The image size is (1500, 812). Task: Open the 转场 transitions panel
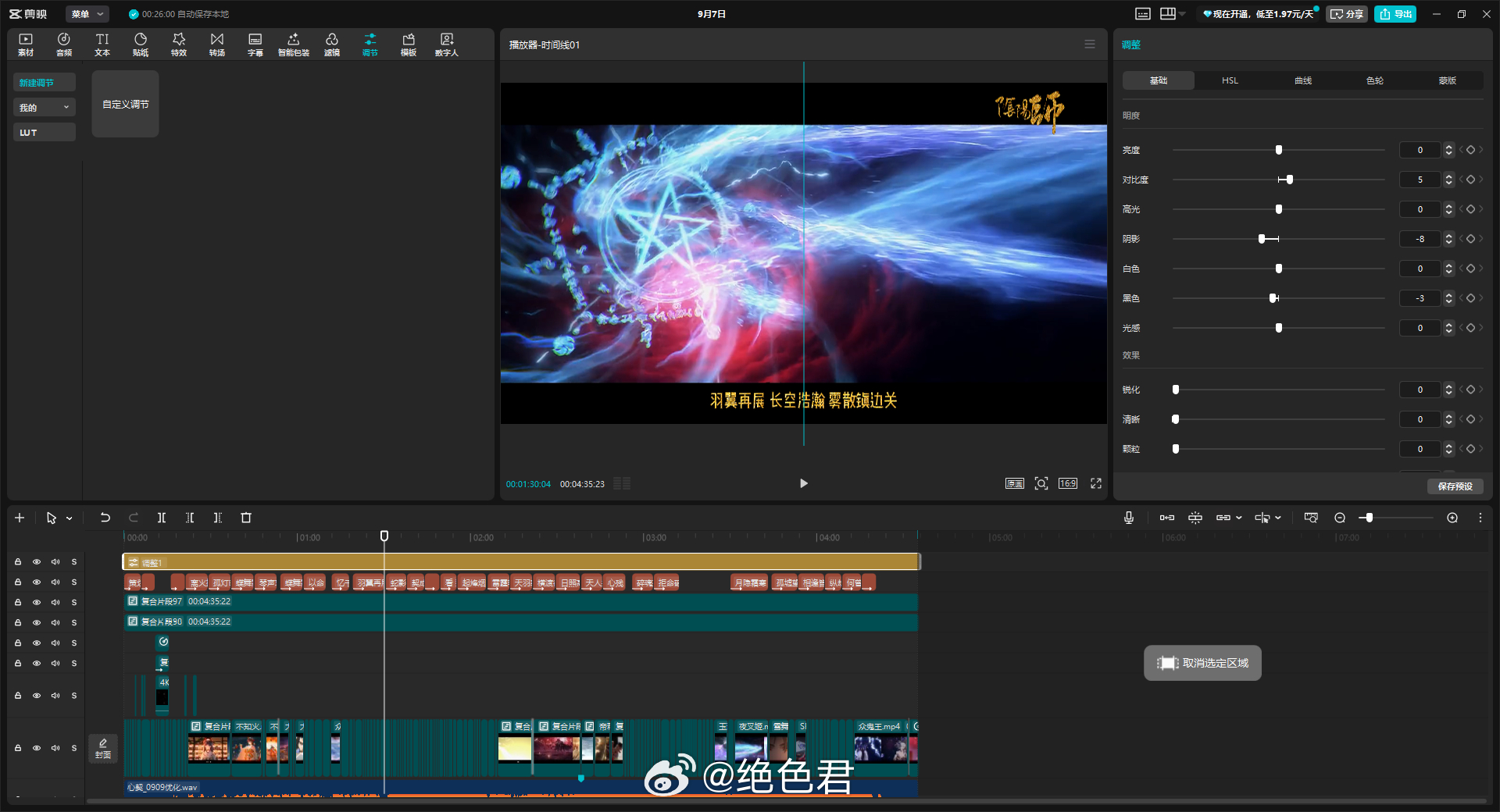217,45
